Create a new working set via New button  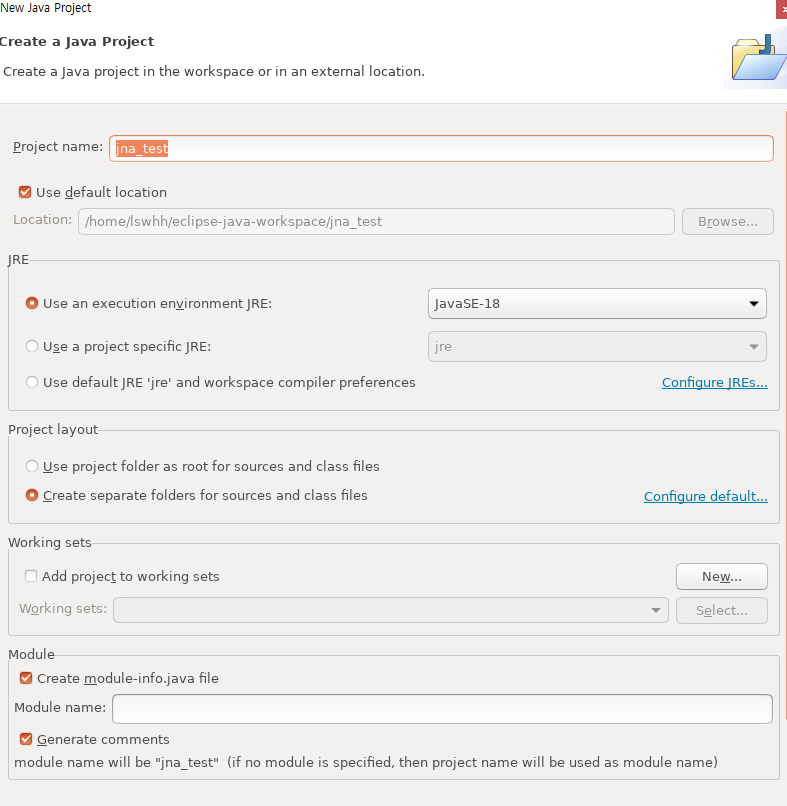point(721,576)
